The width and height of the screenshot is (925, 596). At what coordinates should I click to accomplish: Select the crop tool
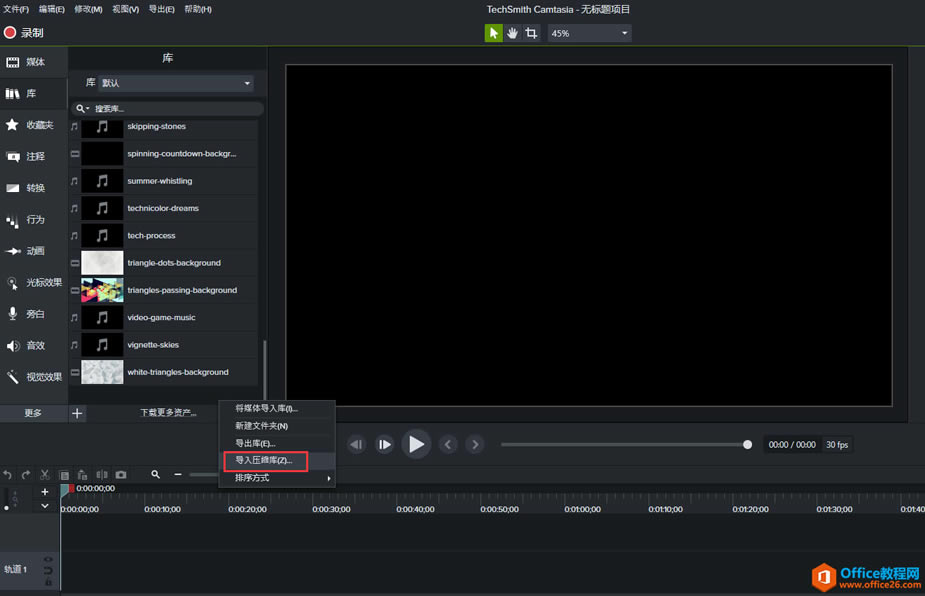point(531,33)
